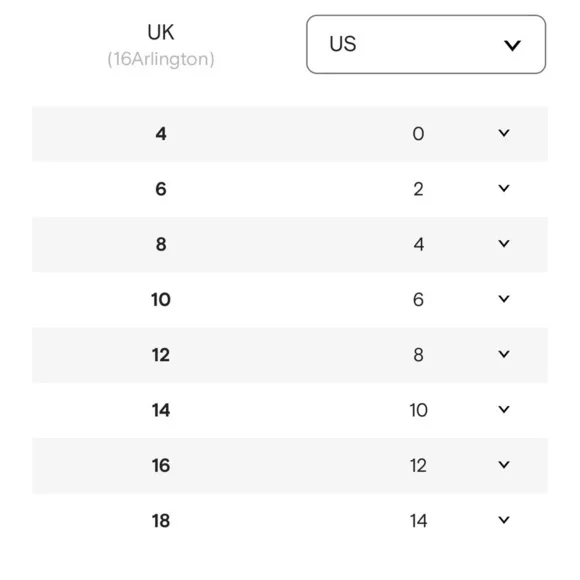Viewport: 580px width, 580px height.
Task: Click the dropdown arrow icon beside US
Action: coord(512,45)
